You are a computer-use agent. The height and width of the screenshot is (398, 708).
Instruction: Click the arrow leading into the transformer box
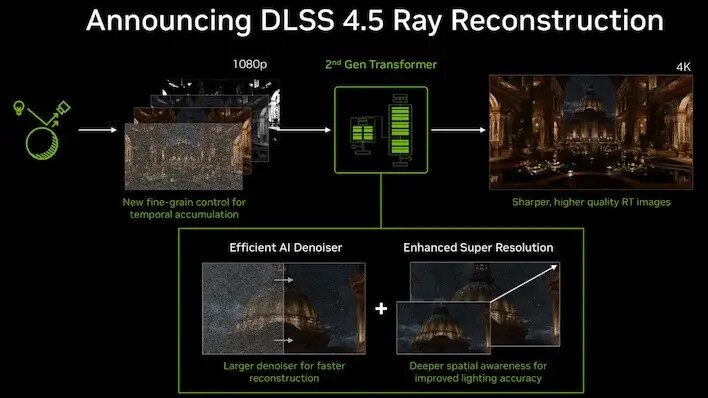(x=303, y=130)
